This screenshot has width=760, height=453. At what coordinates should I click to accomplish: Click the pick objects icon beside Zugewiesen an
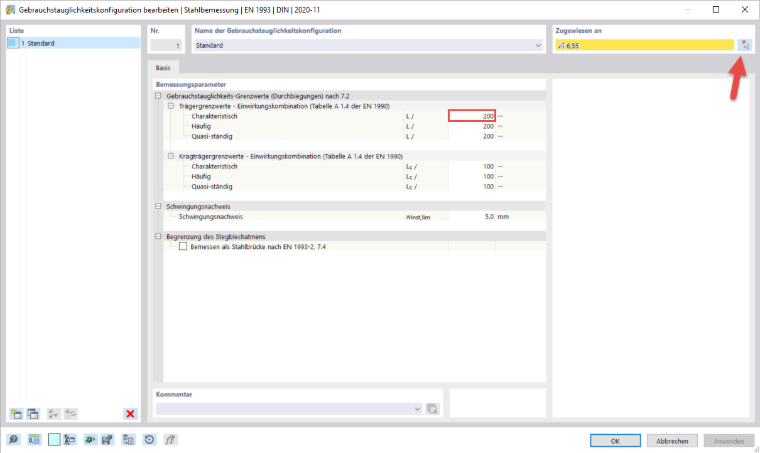745,45
